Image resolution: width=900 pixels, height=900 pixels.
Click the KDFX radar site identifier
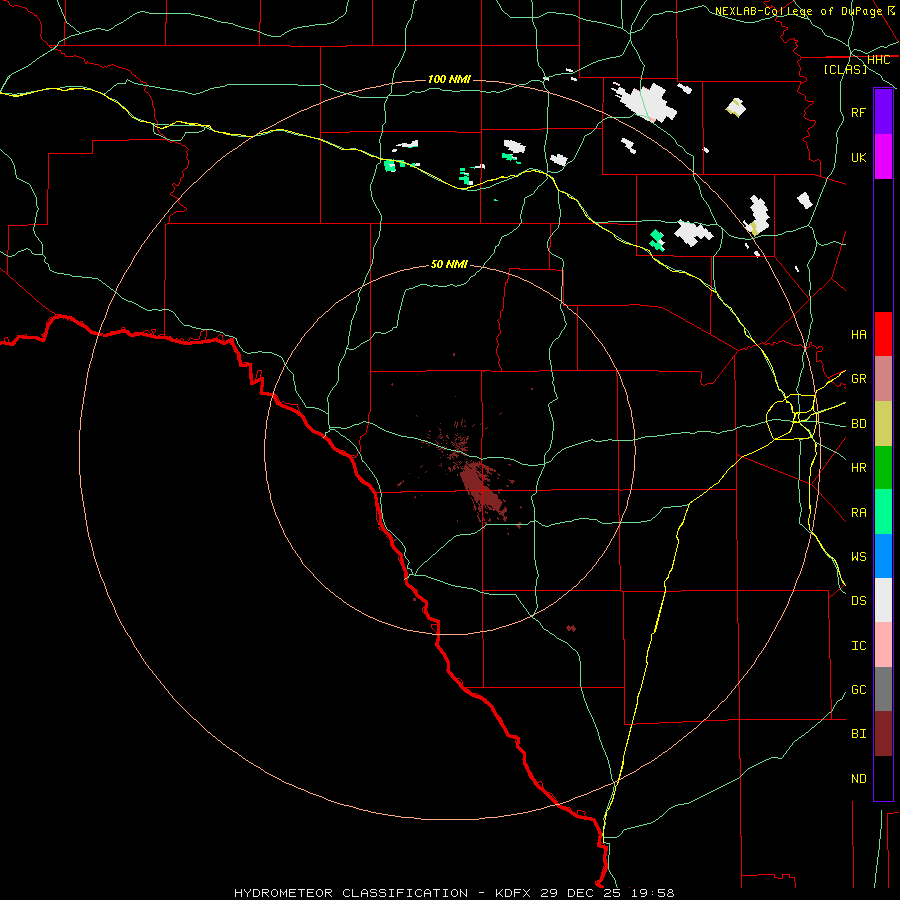[513, 893]
